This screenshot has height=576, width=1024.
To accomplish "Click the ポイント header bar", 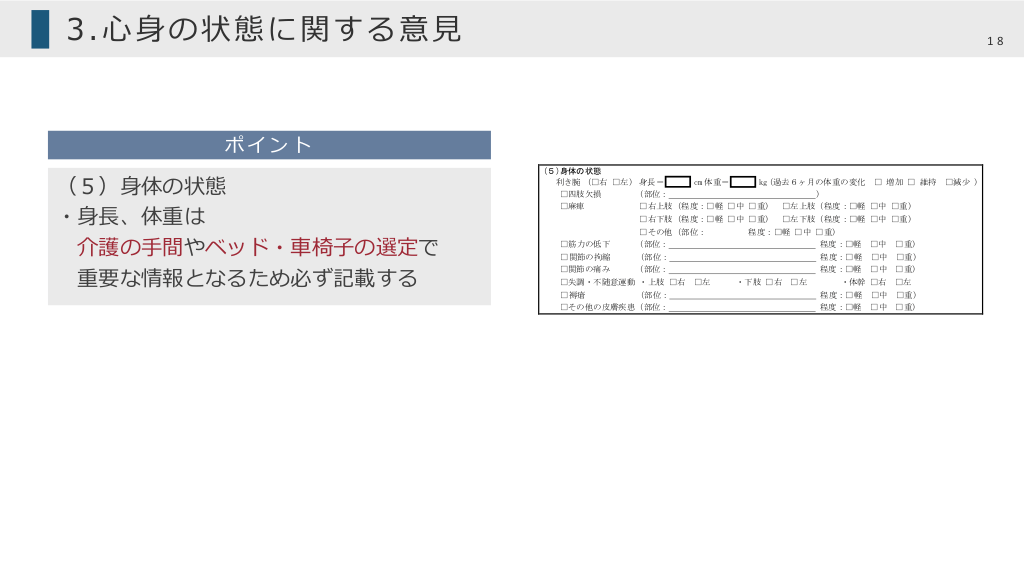I will click(269, 145).
